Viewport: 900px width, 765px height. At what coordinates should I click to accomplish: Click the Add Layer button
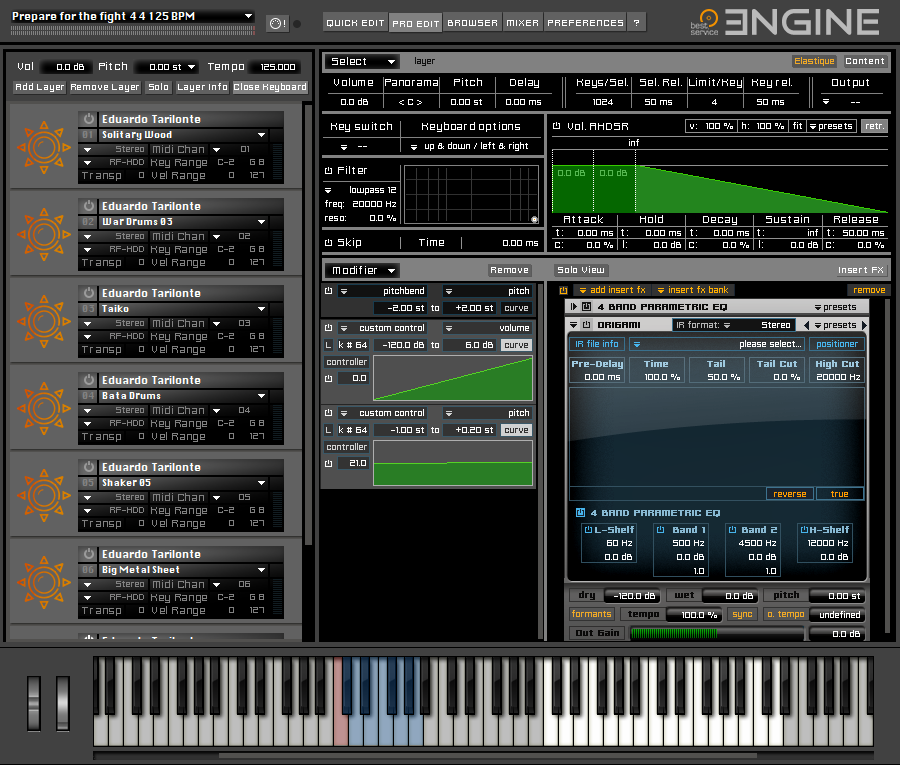40,87
